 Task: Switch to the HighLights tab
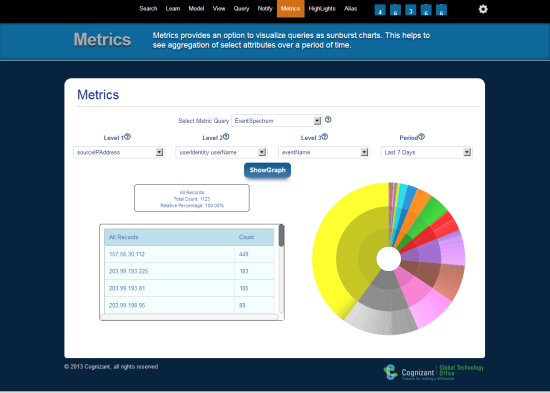pyautogui.click(x=322, y=9)
